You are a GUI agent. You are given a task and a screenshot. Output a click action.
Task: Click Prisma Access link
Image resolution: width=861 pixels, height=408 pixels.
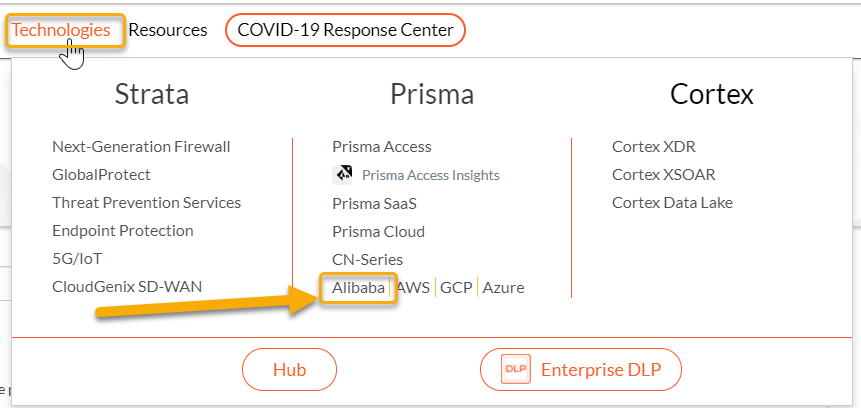click(x=381, y=146)
